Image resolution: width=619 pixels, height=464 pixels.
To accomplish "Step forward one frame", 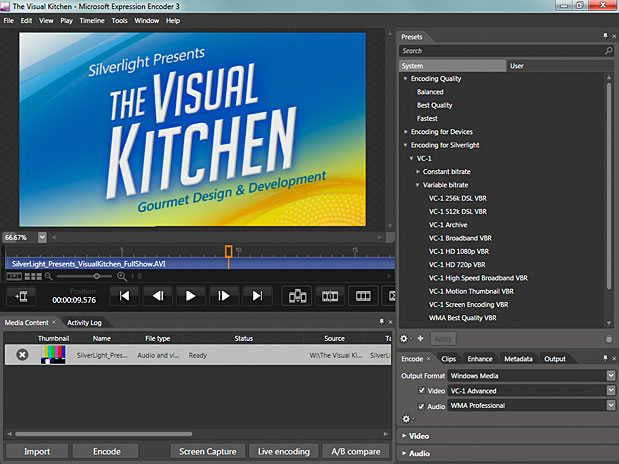I will pos(224,296).
